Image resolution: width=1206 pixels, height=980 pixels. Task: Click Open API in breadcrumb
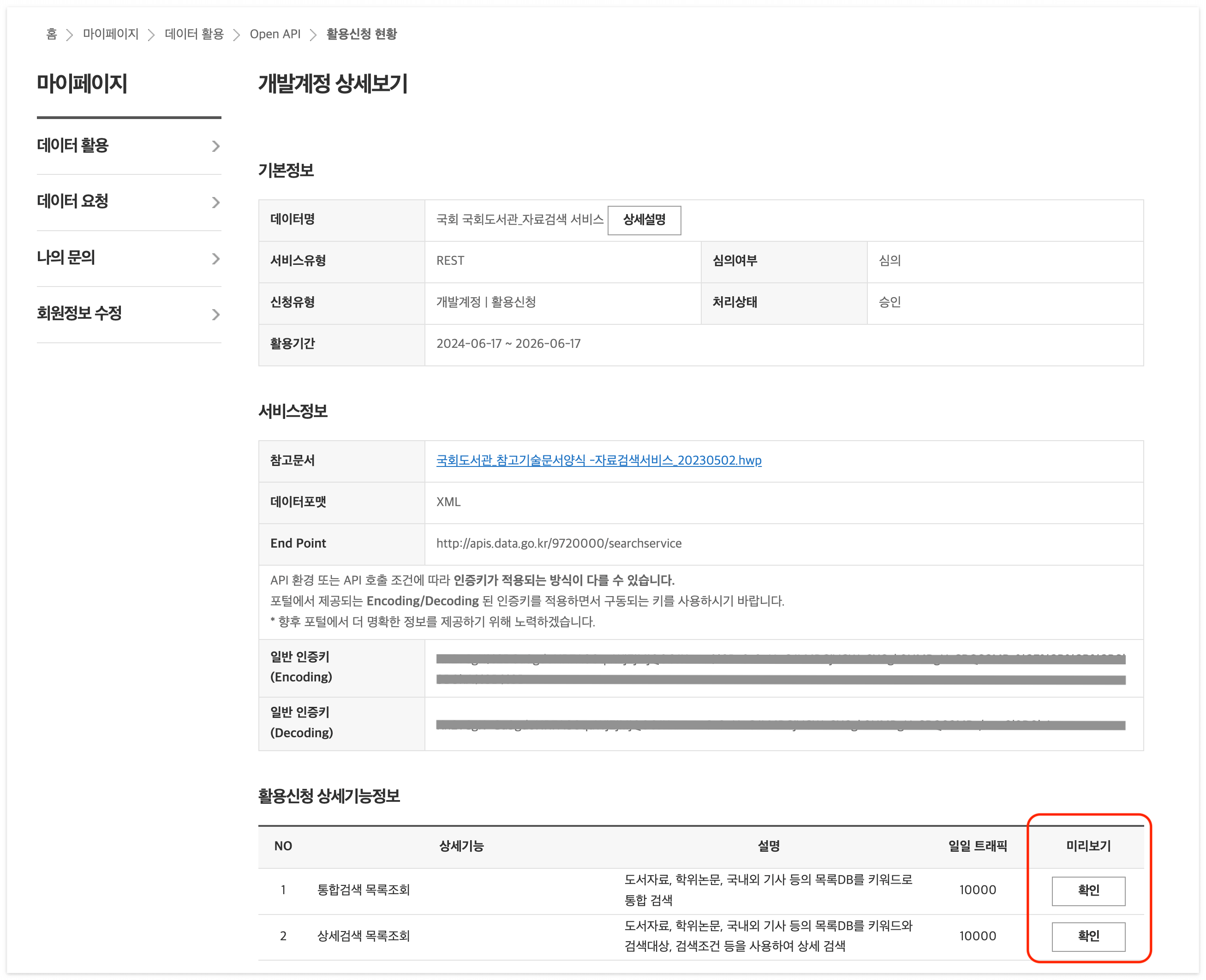[275, 35]
